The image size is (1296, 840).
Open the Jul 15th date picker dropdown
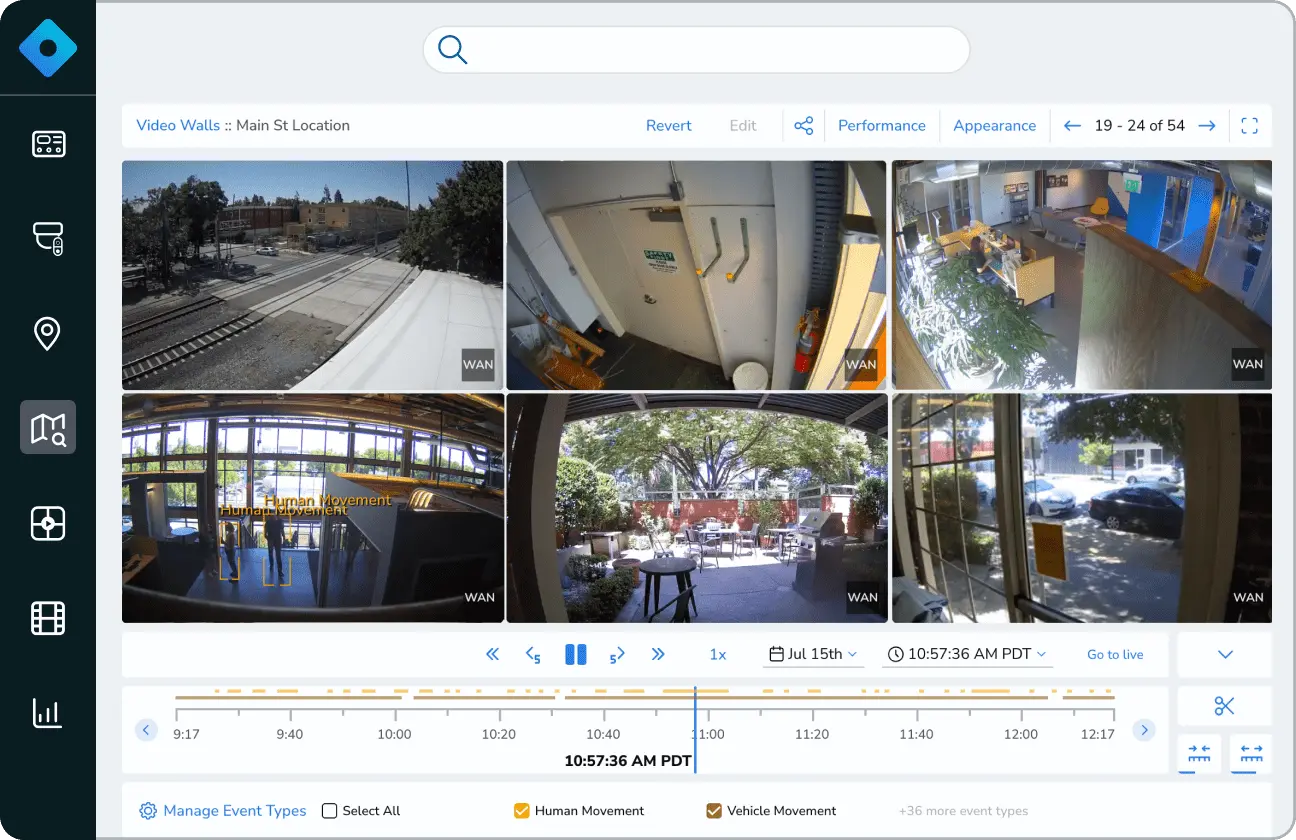pos(813,654)
